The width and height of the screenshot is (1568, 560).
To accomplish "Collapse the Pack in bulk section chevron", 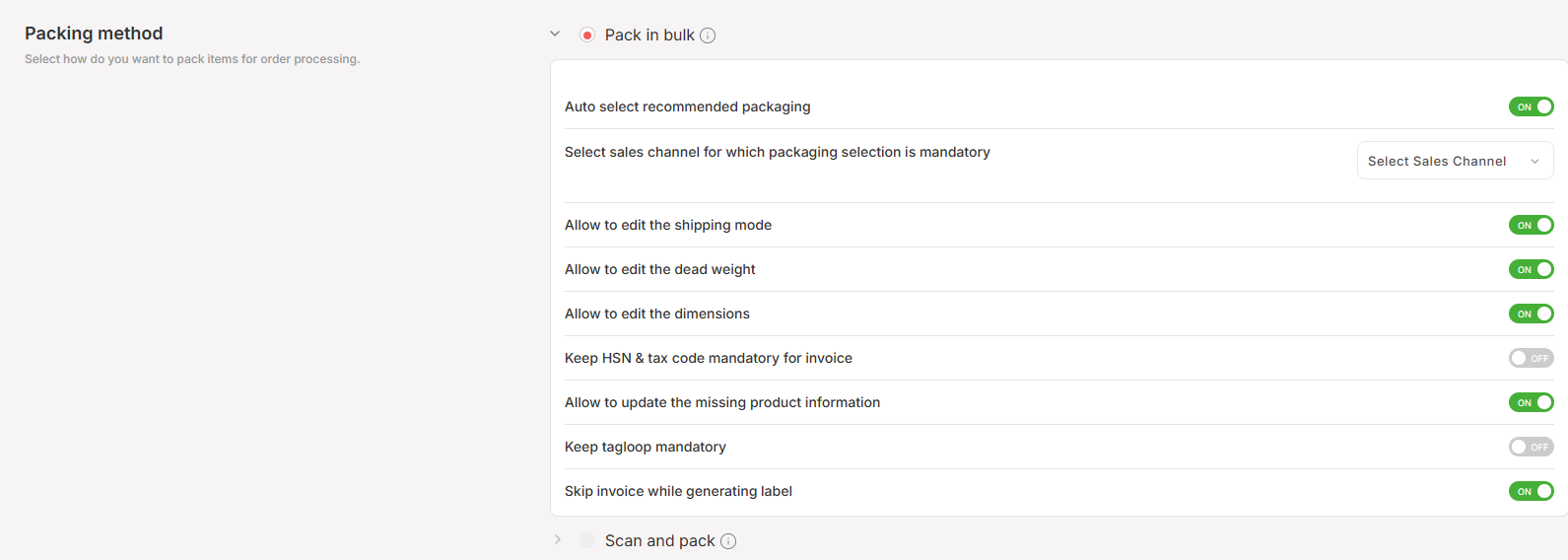I will pos(555,35).
